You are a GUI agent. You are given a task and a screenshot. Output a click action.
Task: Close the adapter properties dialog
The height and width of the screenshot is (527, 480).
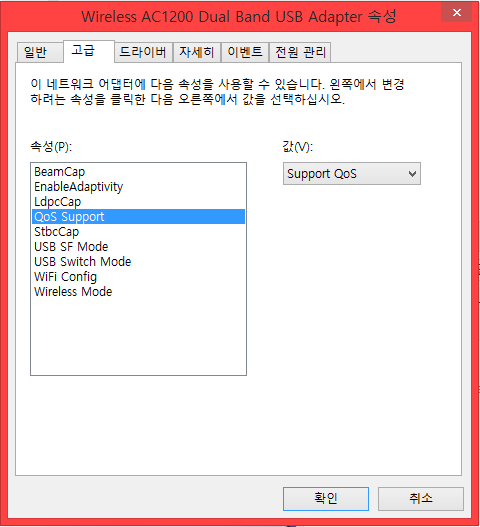(x=456, y=13)
